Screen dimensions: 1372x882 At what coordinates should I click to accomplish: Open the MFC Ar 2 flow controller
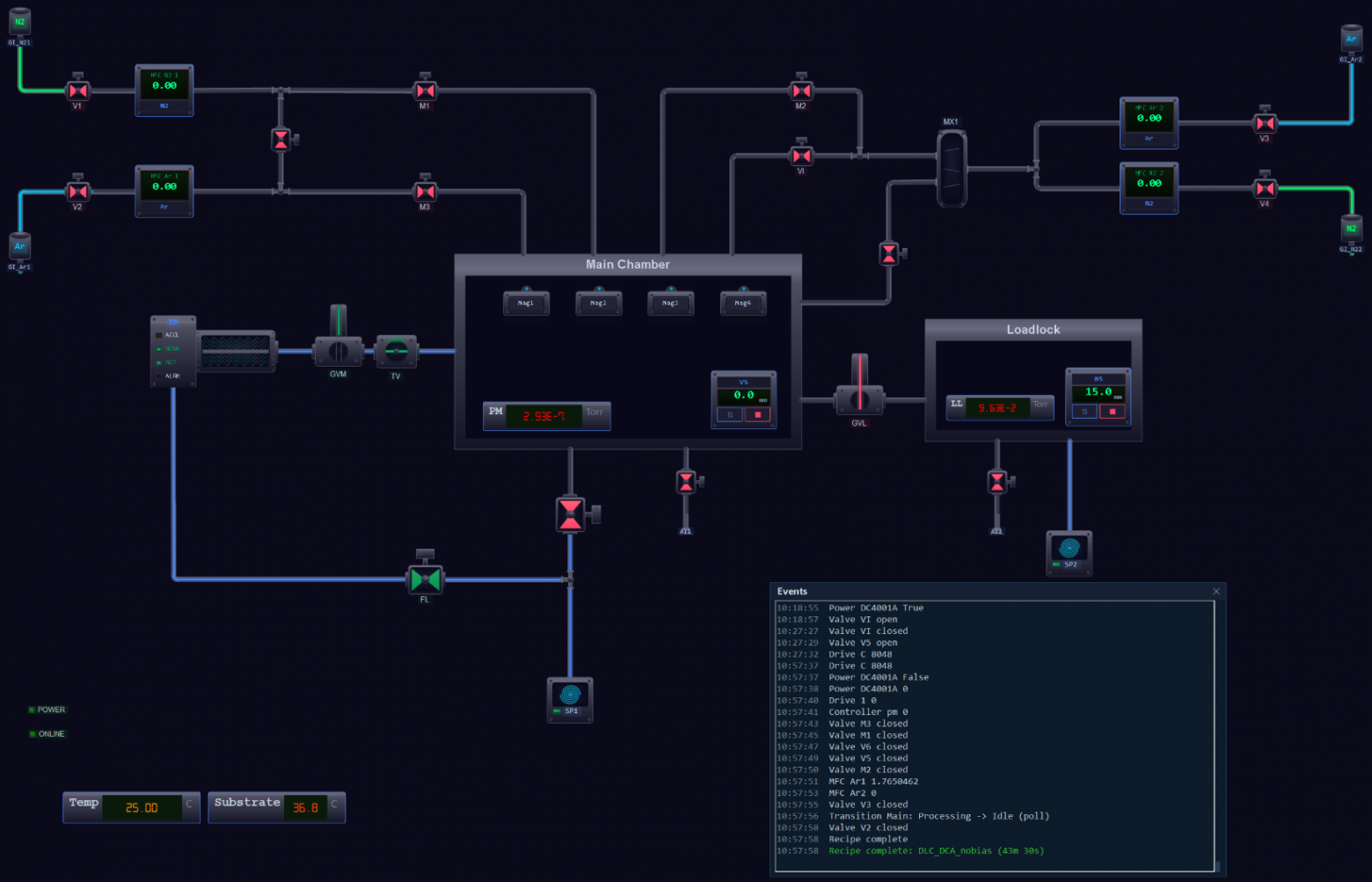pos(1149,122)
